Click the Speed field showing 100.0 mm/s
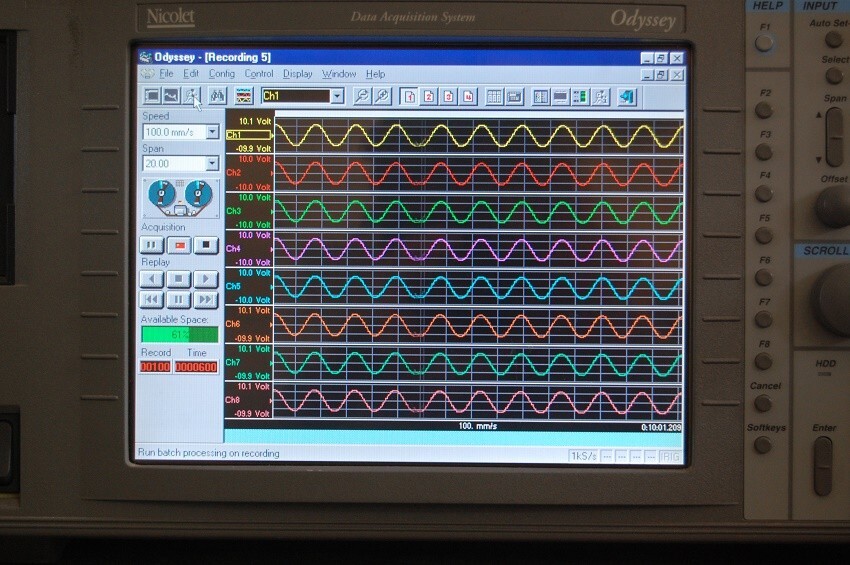The image size is (850, 565). point(175,131)
